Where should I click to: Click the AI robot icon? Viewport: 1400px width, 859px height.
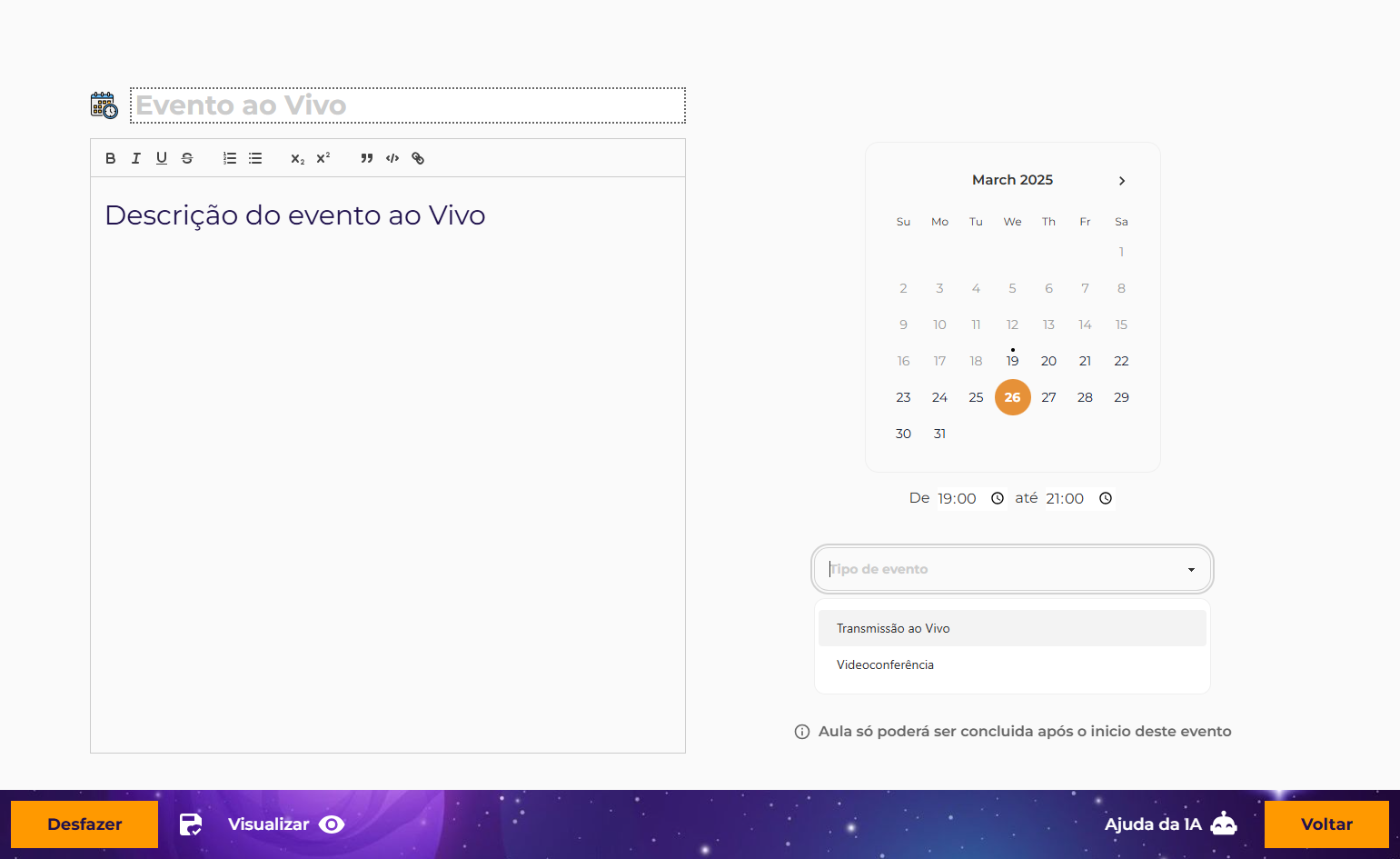click(1224, 824)
